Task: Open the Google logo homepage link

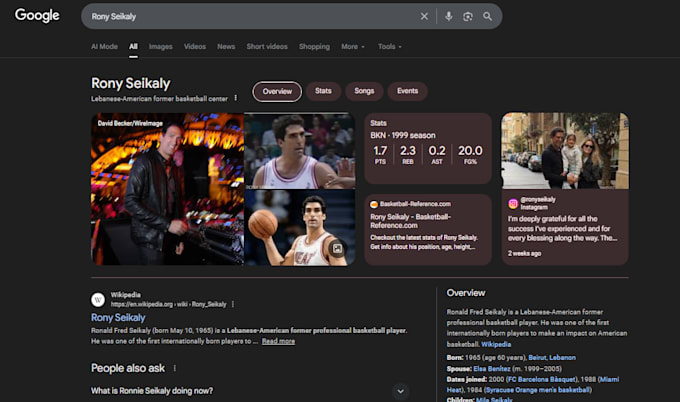Action: point(37,15)
